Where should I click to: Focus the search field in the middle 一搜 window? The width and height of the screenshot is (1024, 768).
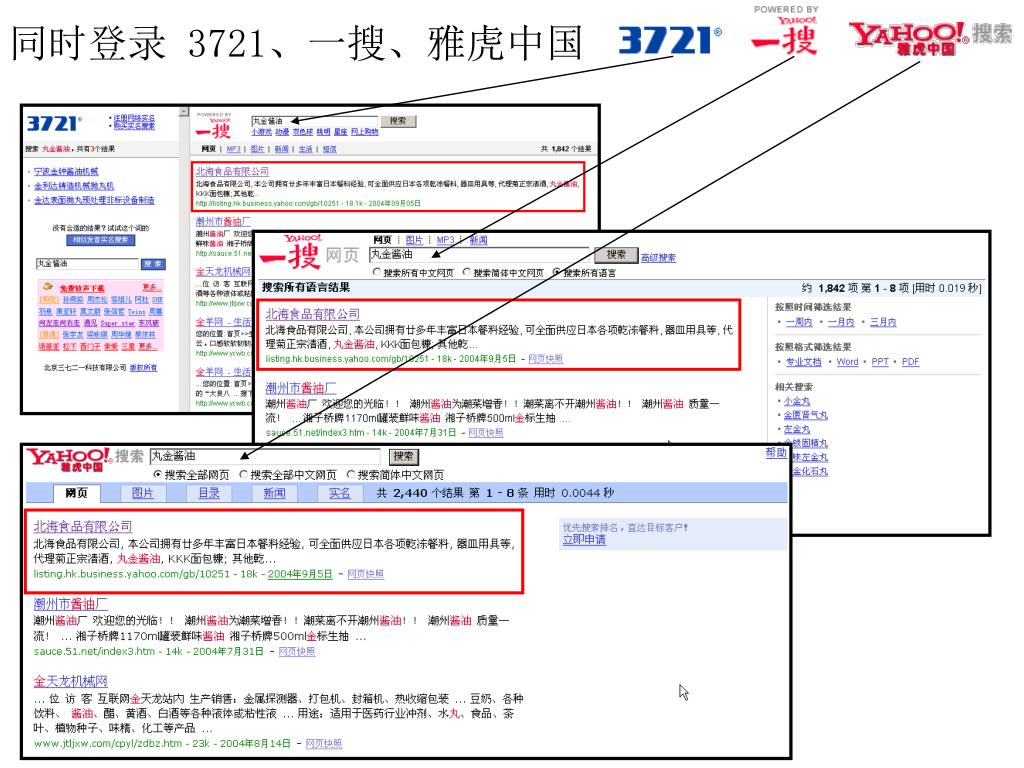[x=479, y=255]
